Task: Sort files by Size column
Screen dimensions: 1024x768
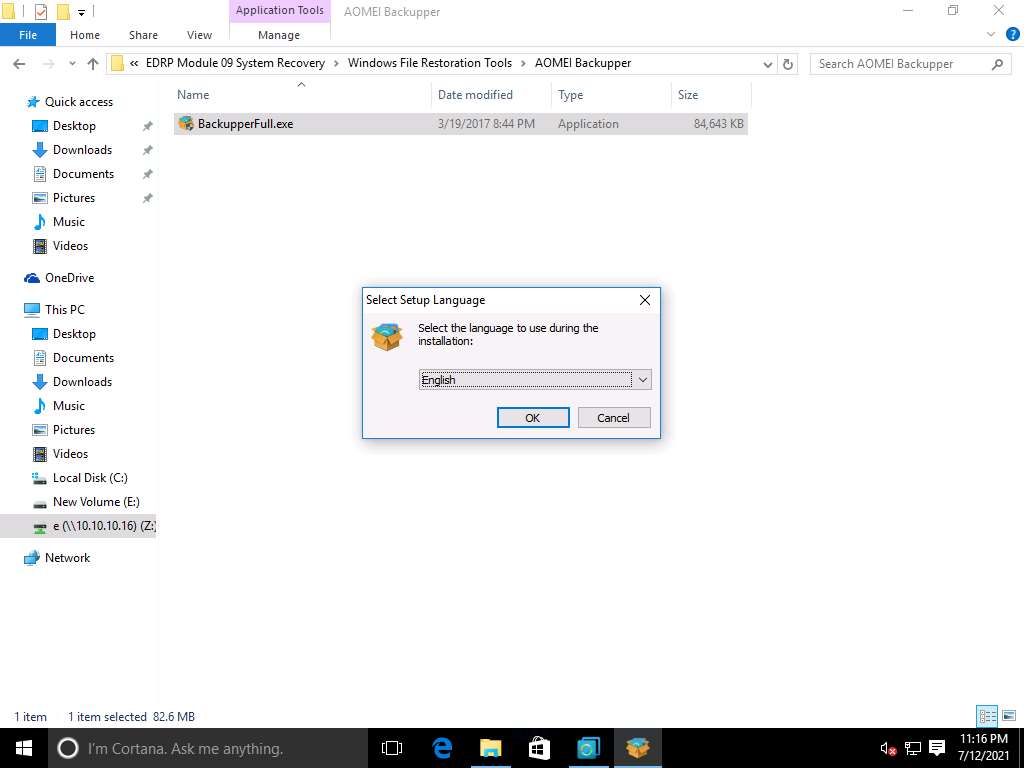Action: click(711, 95)
